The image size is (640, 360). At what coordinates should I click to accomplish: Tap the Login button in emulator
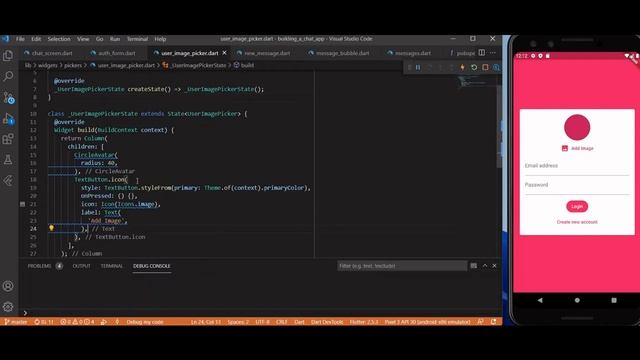[x=577, y=207]
